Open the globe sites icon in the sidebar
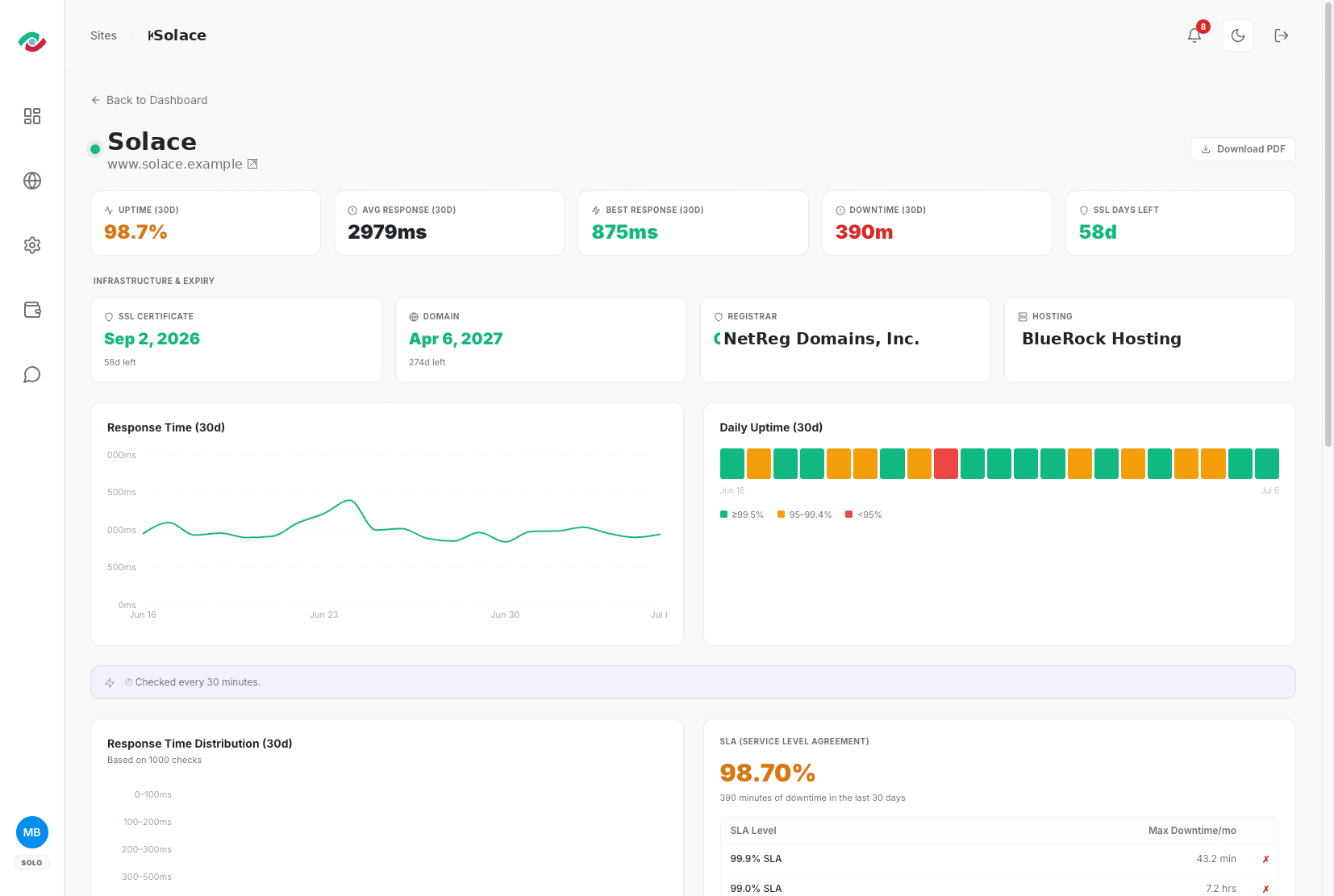 [x=32, y=181]
